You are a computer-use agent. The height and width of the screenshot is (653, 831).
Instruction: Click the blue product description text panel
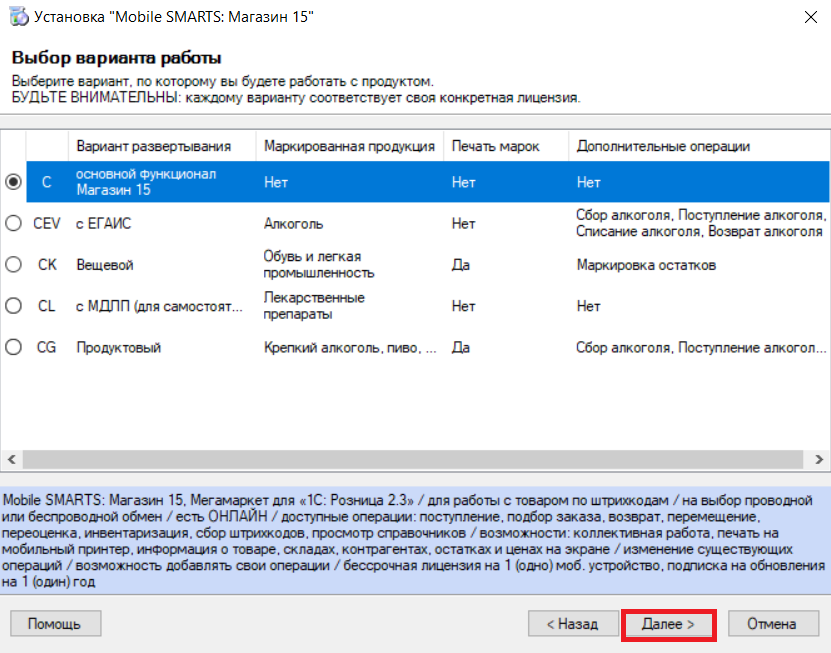click(415, 541)
